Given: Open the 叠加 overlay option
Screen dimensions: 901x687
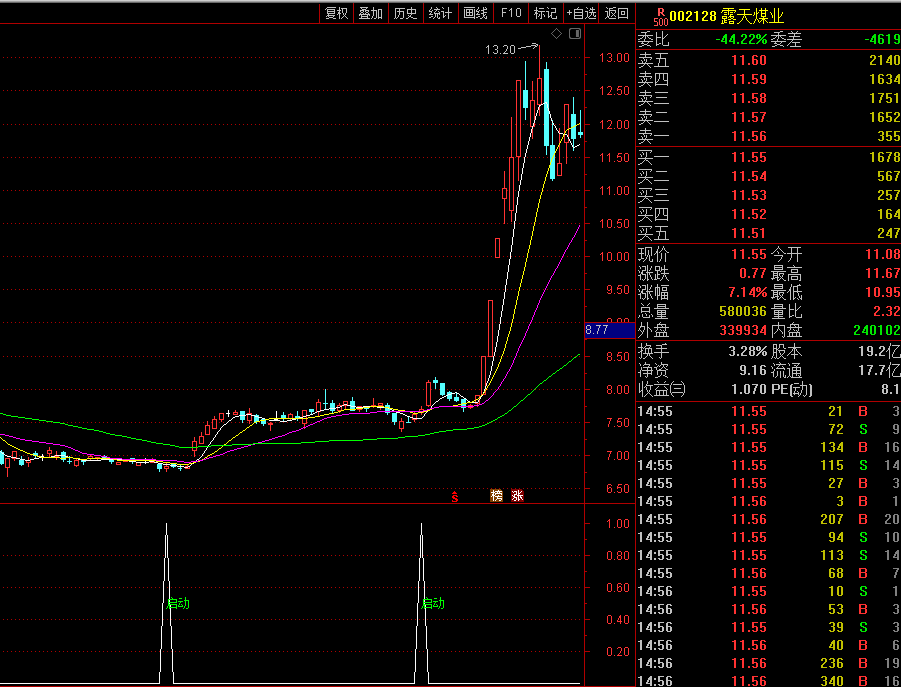Looking at the screenshot, I should (x=371, y=13).
